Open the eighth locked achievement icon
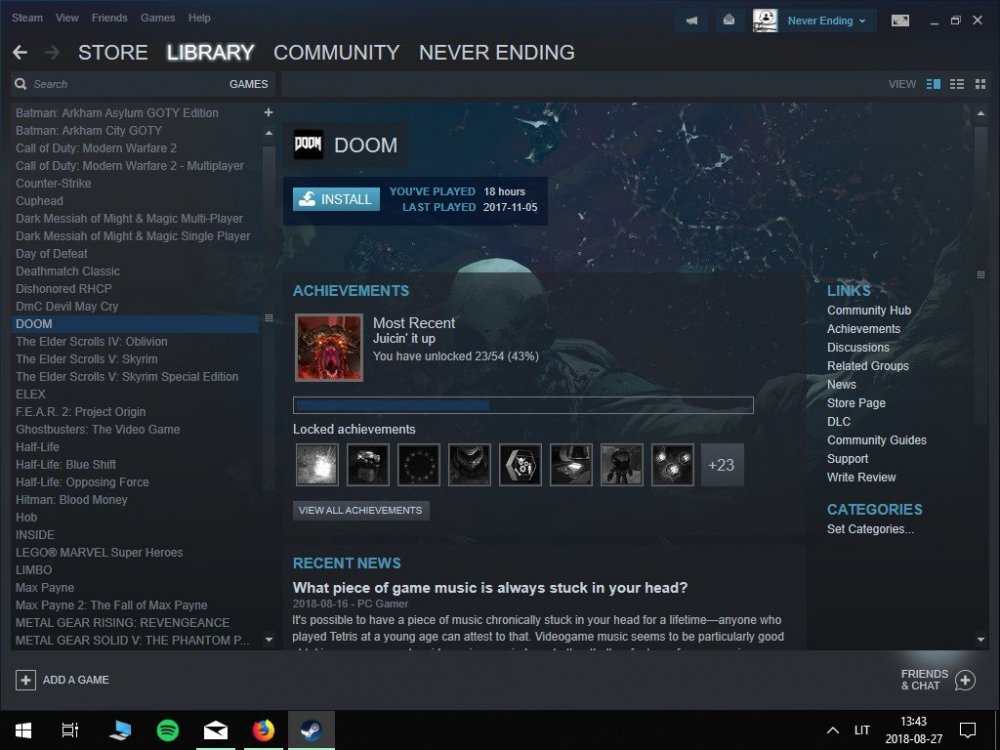Image resolution: width=1000 pixels, height=750 pixels. pos(672,465)
